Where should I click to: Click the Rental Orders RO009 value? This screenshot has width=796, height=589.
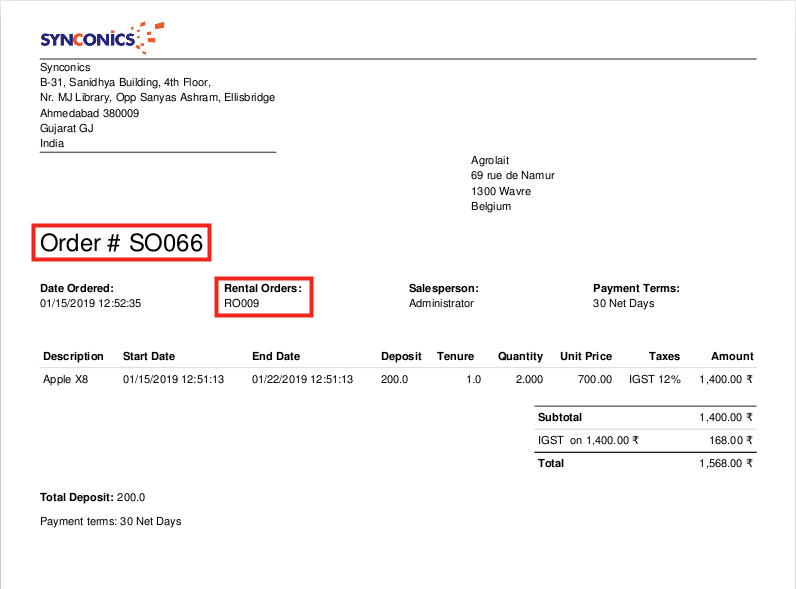(x=241, y=303)
